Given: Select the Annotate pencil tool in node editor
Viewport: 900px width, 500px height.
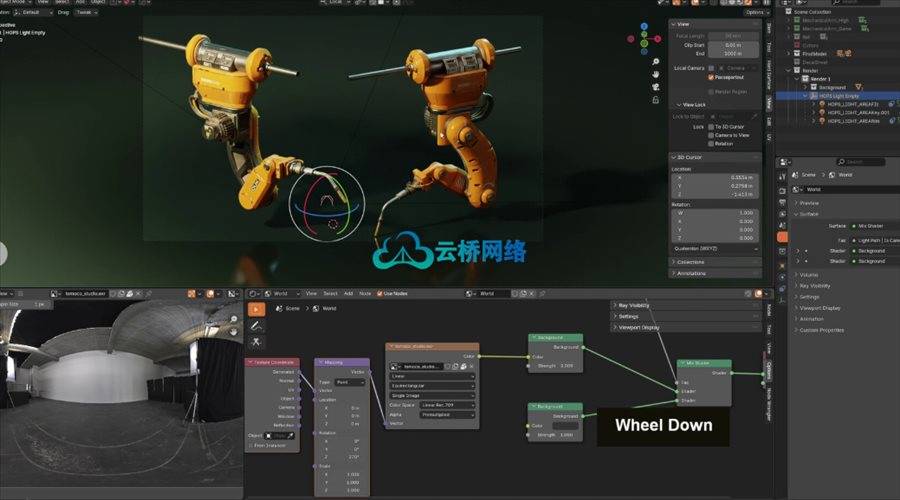Looking at the screenshot, I should pos(256,326).
